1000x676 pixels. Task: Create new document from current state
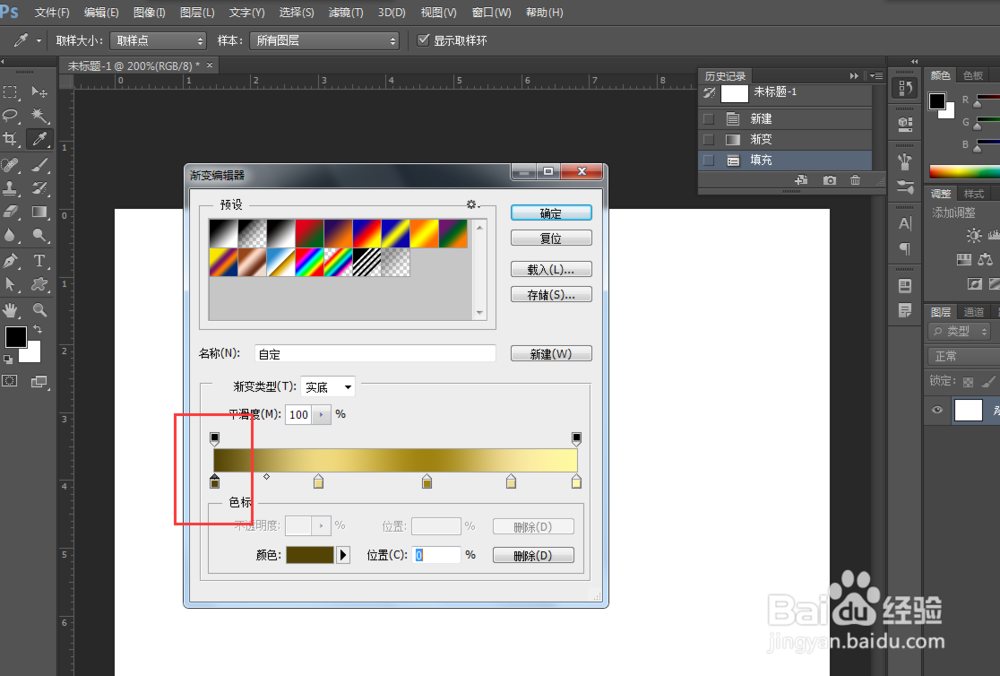802,180
